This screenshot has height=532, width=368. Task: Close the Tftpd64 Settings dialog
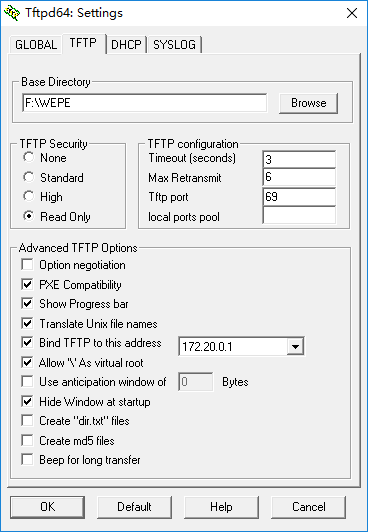point(352,13)
